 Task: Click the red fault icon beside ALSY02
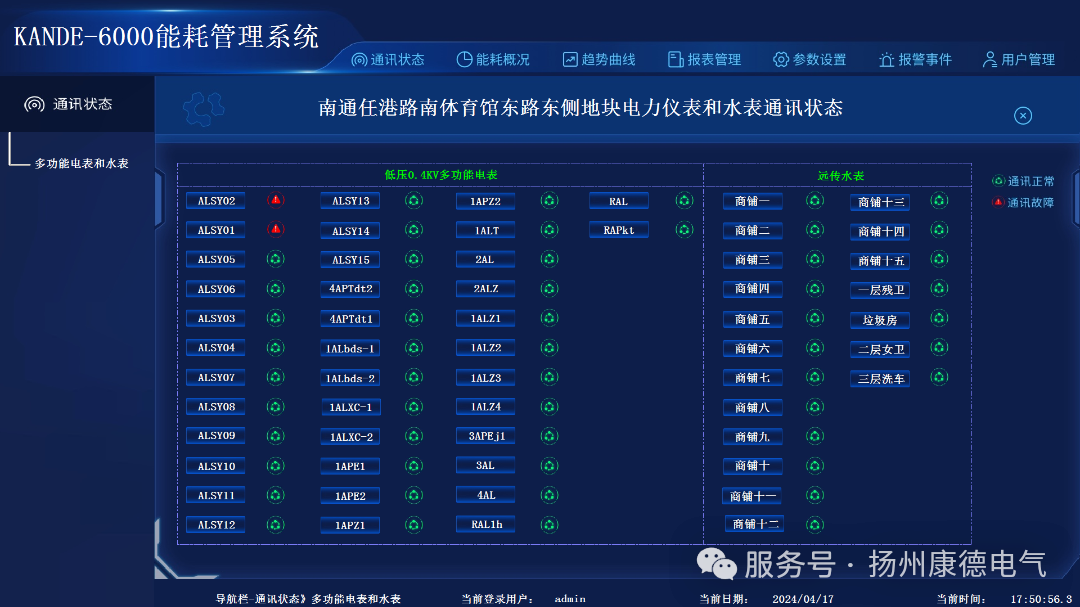275,200
